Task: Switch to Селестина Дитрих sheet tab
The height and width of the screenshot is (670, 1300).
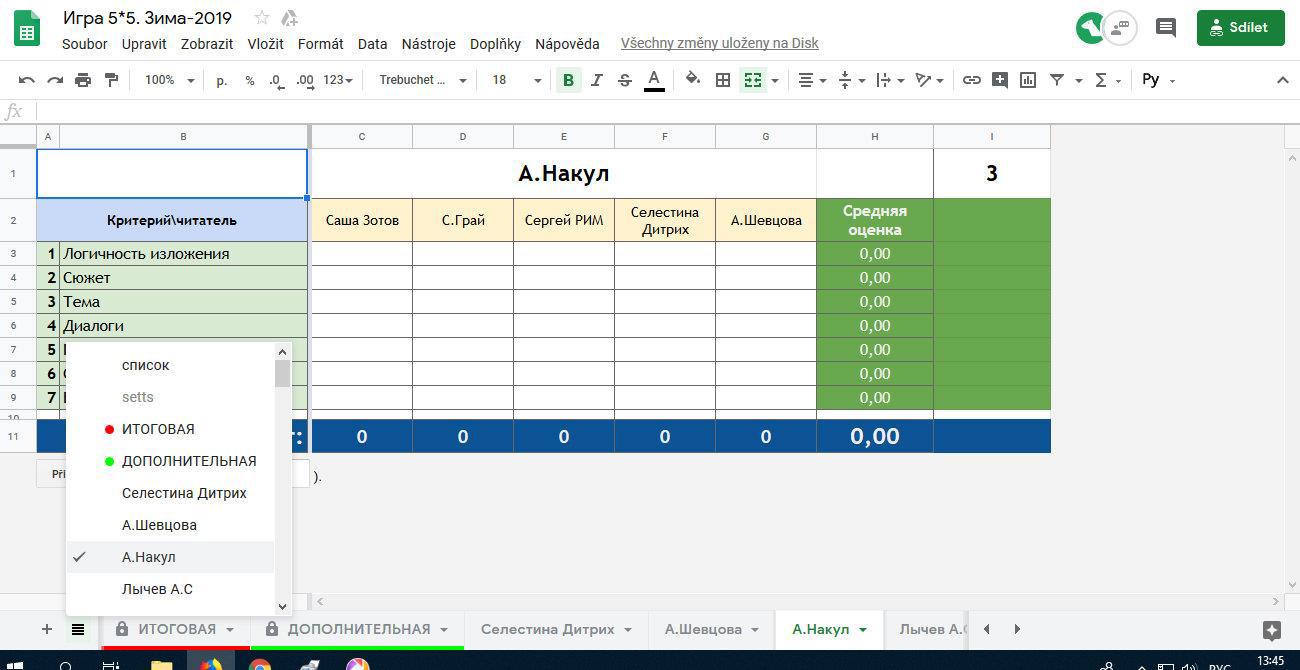Action: pyautogui.click(x=547, y=629)
